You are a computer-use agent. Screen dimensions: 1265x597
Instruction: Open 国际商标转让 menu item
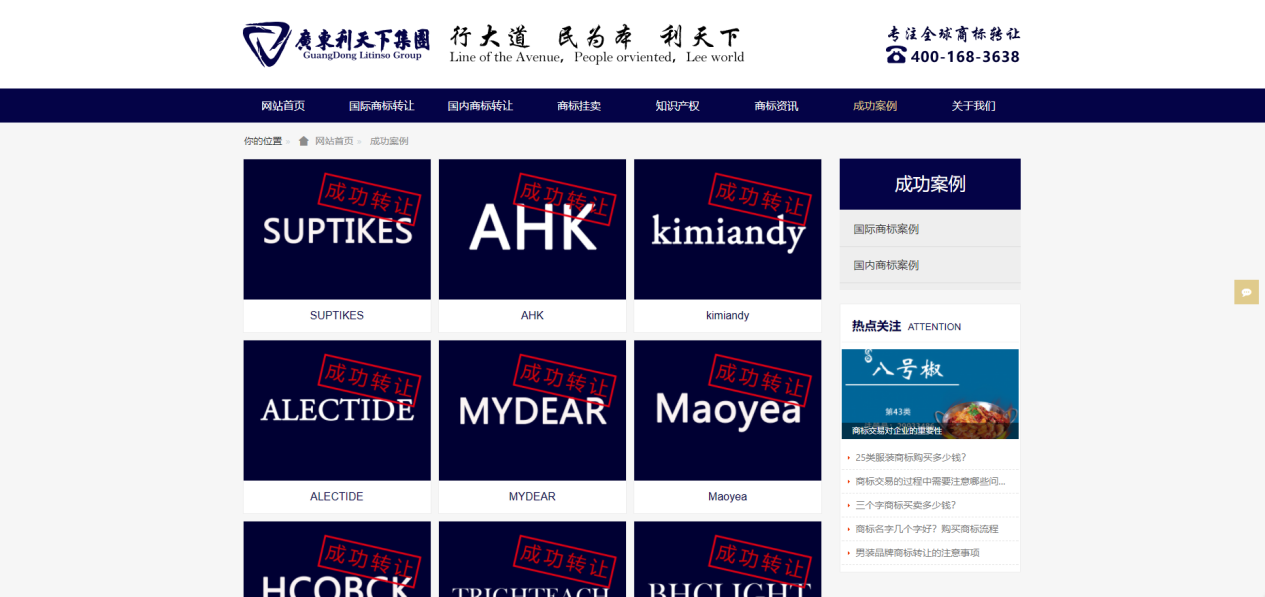click(x=381, y=106)
